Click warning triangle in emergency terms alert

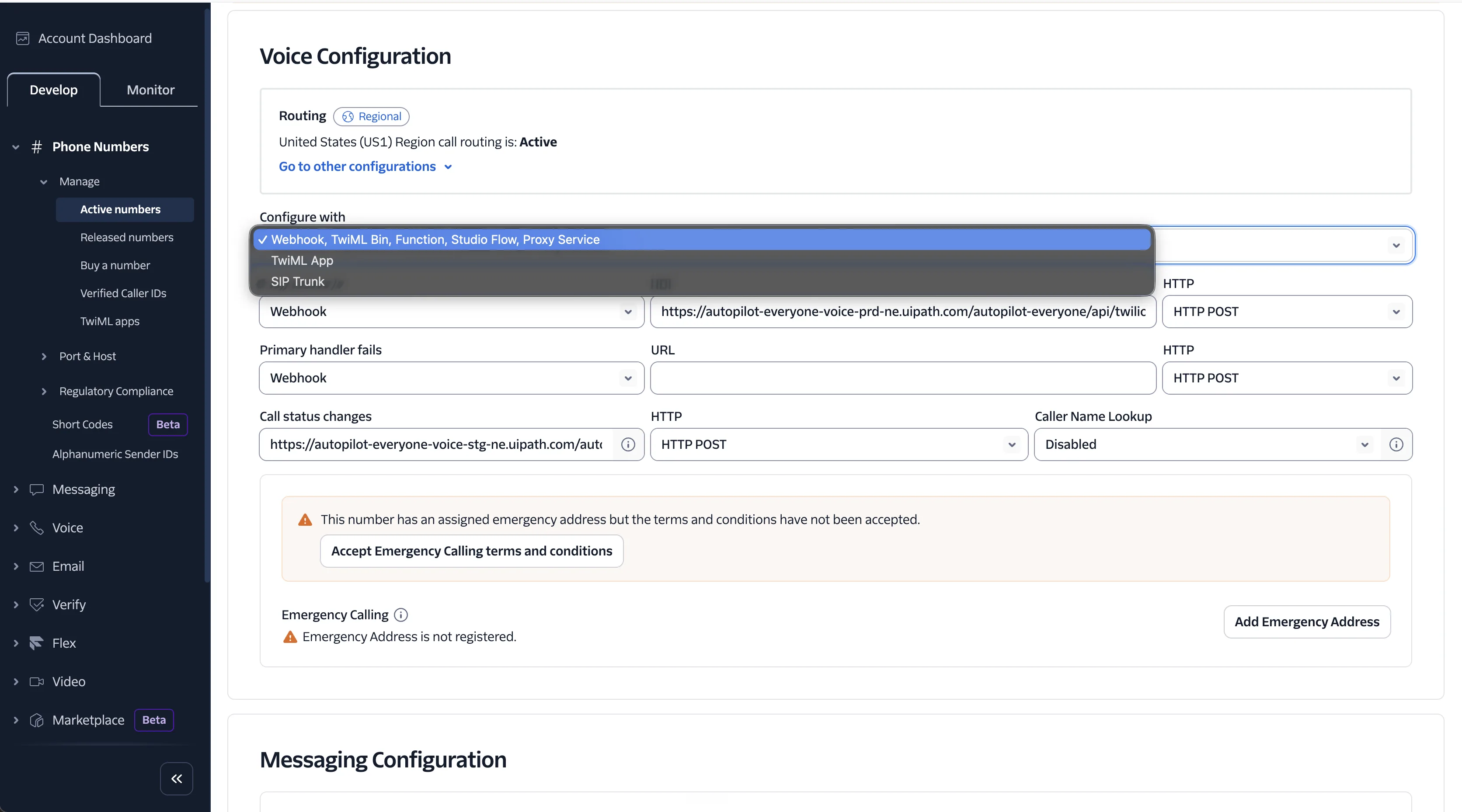pyautogui.click(x=305, y=520)
